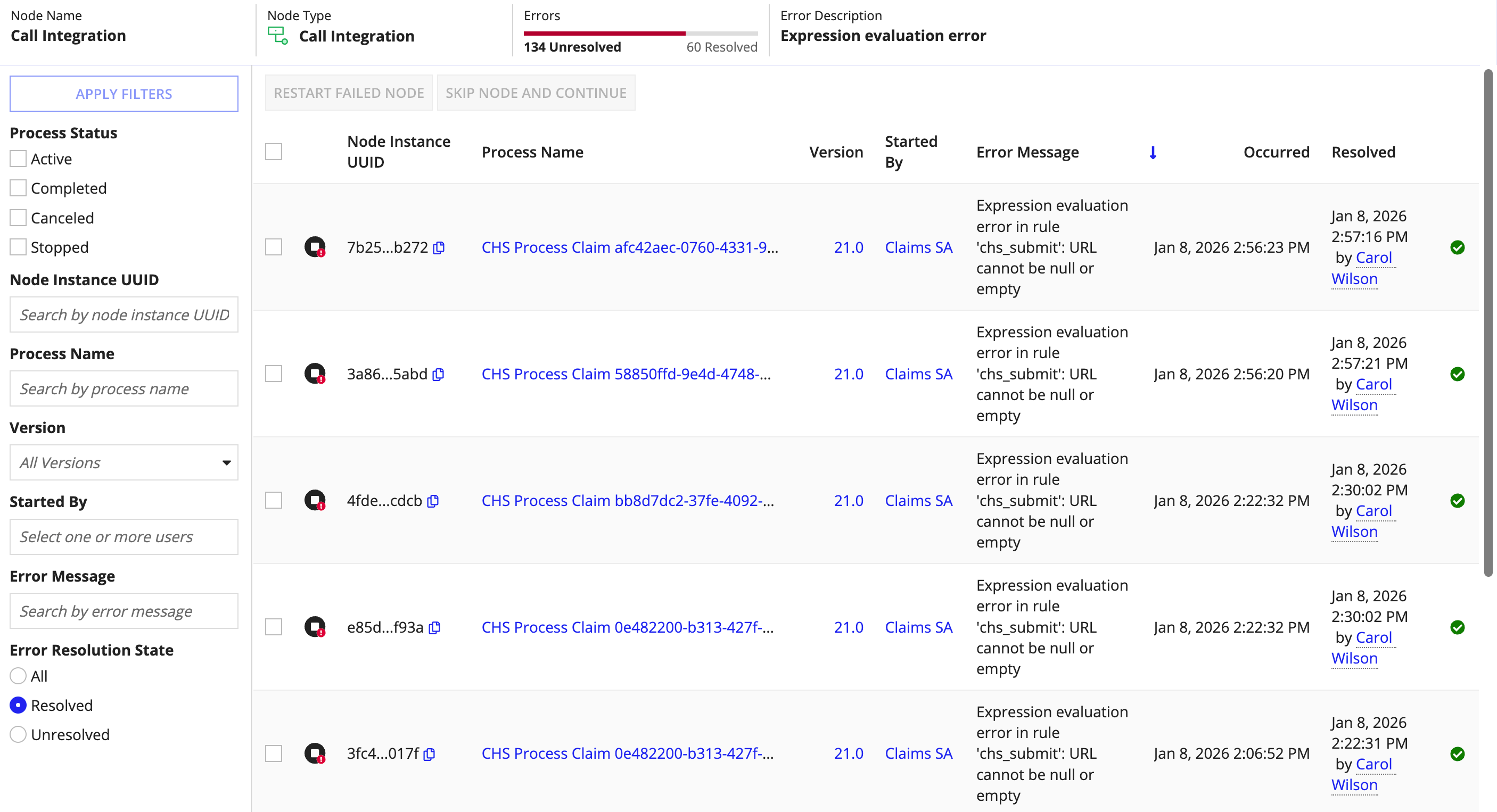Viewport: 1497px width, 812px height.
Task: Focus the node instance UUID search field
Action: pyautogui.click(x=124, y=315)
